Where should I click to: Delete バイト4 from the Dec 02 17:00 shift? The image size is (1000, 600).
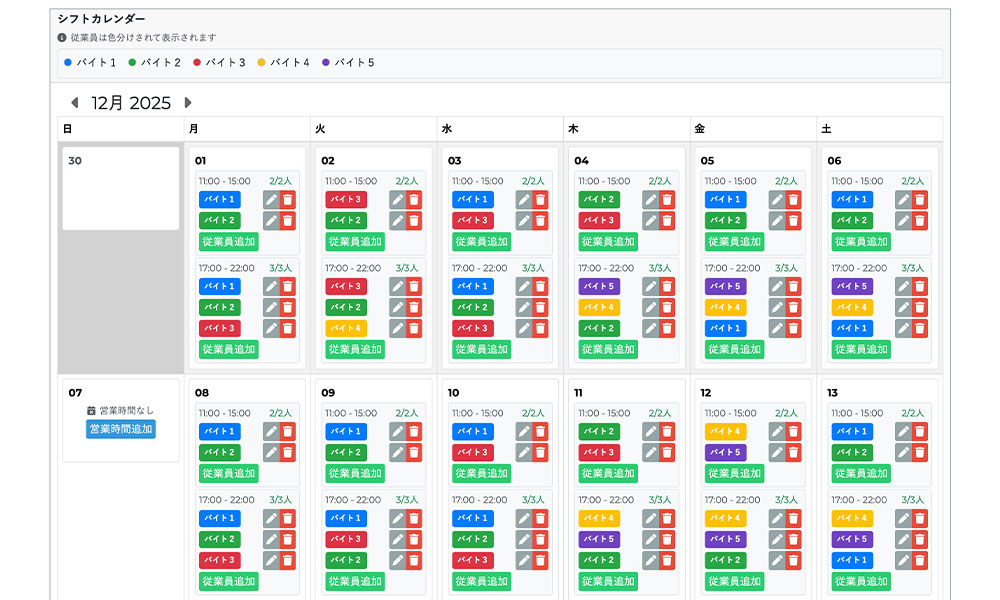[414, 328]
